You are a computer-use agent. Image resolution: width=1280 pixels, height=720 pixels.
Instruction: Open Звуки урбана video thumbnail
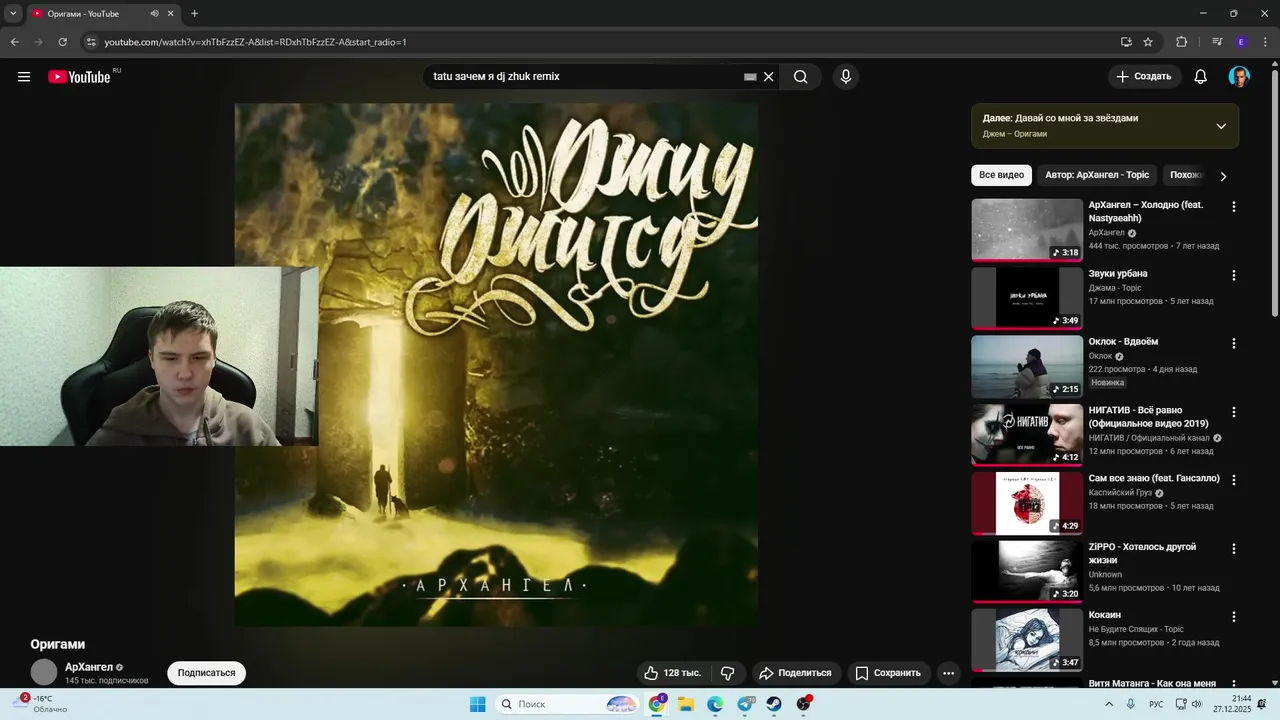click(x=1027, y=298)
